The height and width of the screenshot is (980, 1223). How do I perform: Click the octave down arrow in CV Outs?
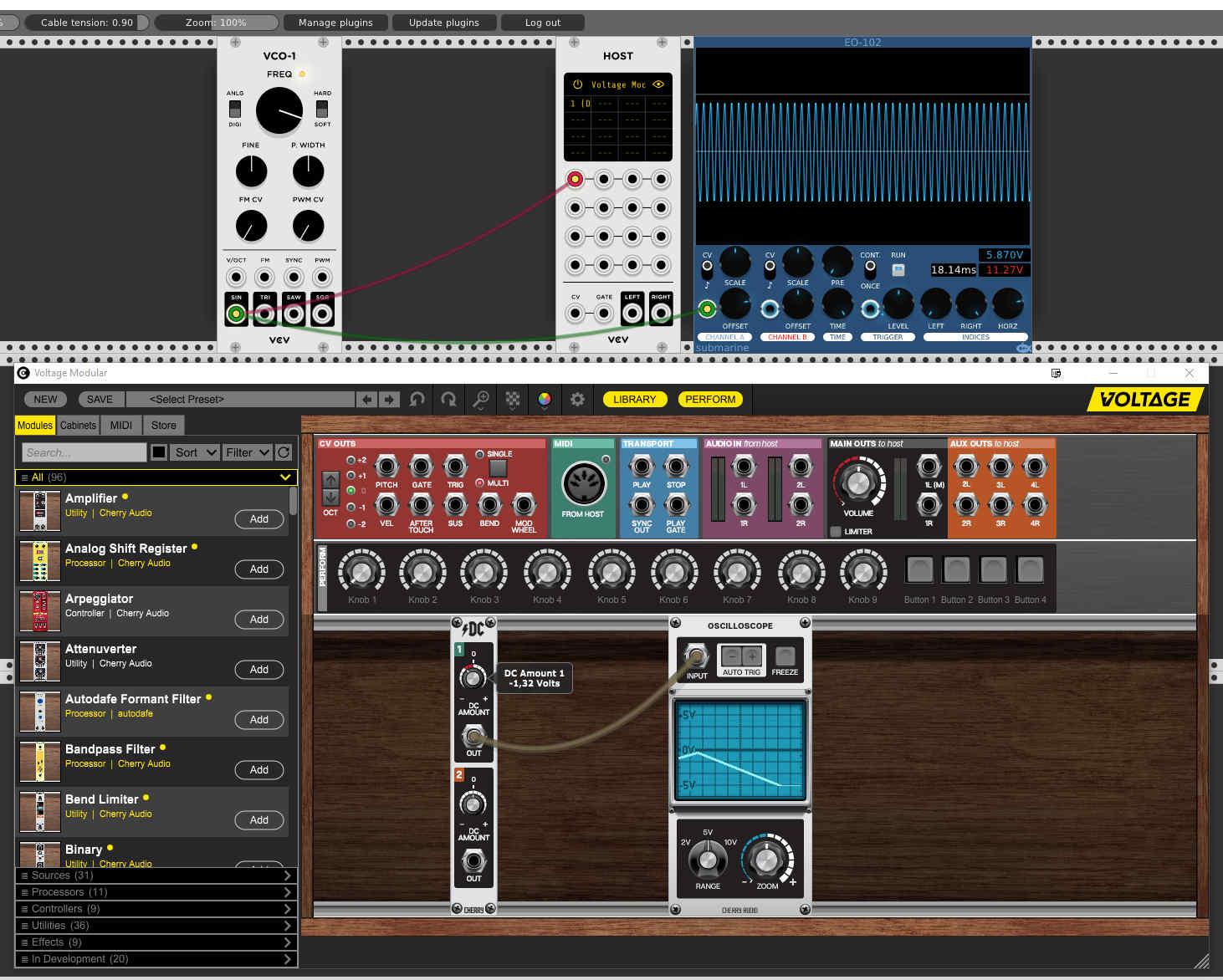coord(331,497)
